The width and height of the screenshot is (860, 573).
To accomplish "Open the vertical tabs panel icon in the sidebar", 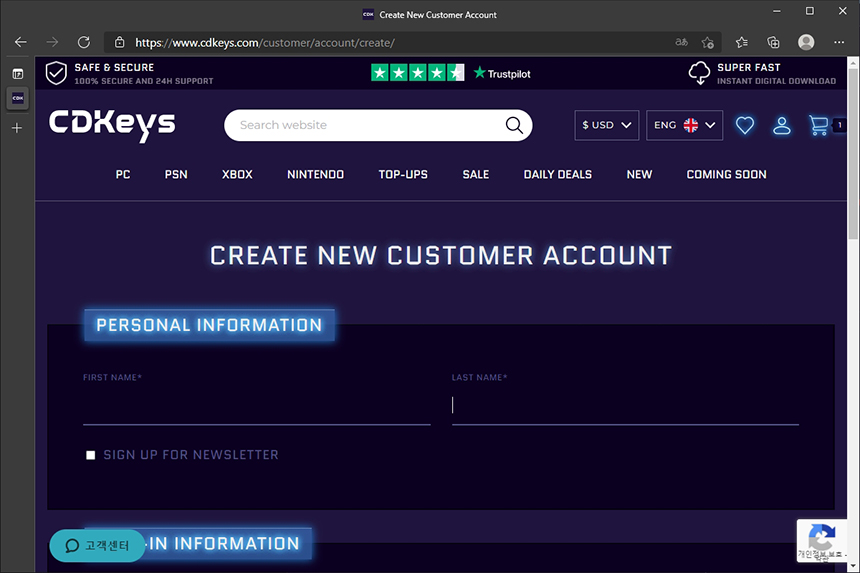I will tap(18, 74).
